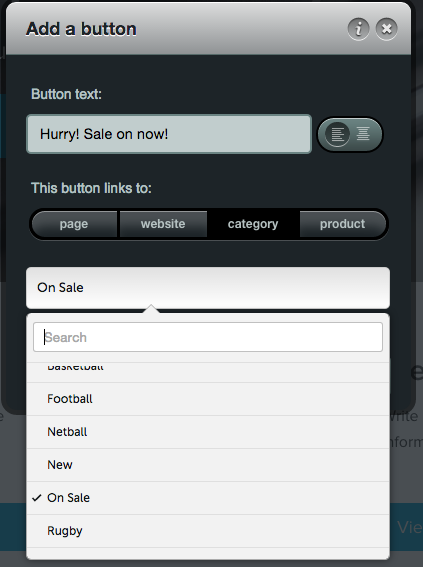Choose Football from category list
The height and width of the screenshot is (567, 423).
pos(208,399)
